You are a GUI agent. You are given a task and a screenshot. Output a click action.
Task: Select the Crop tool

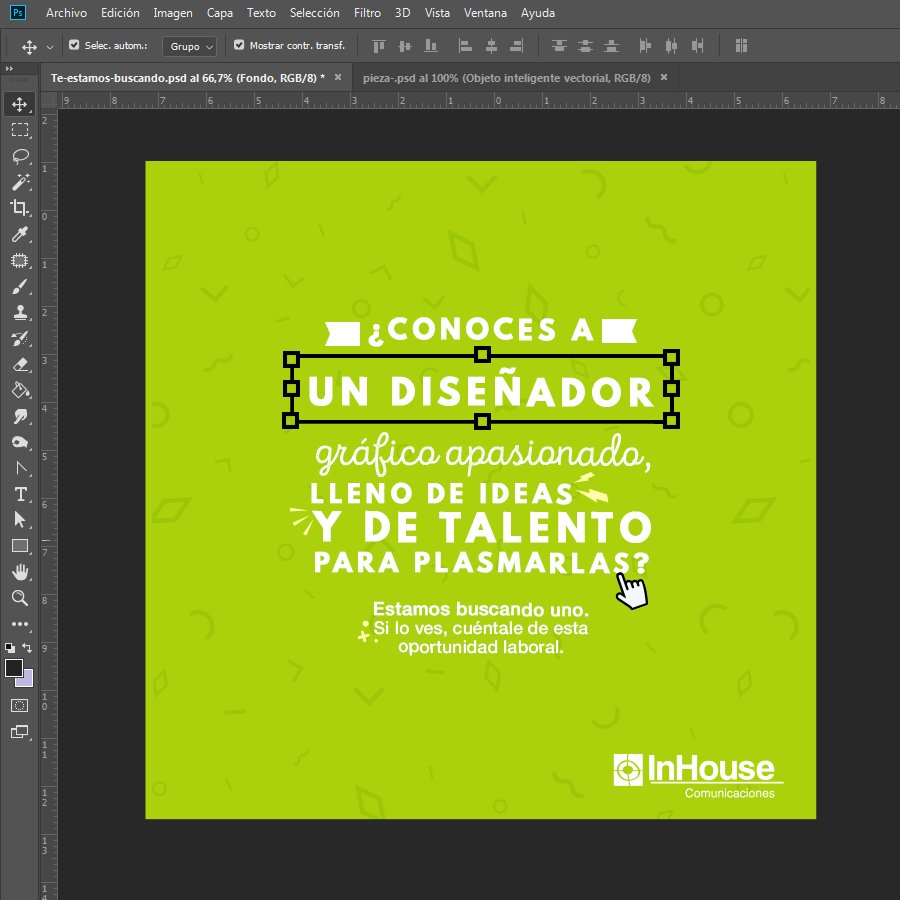20,208
